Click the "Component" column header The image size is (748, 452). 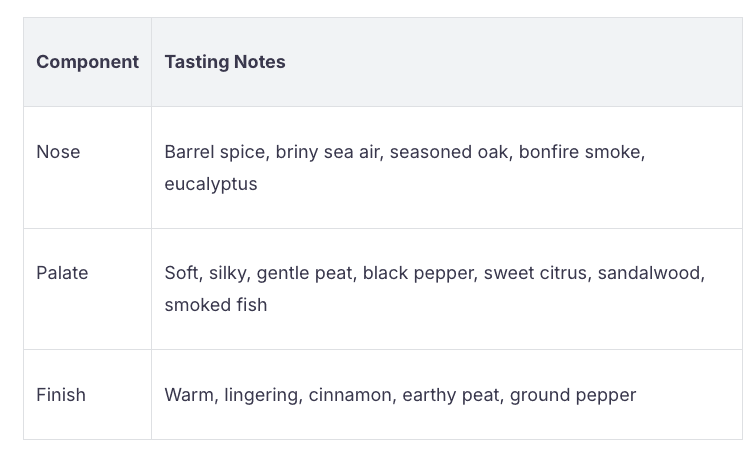pos(87,62)
